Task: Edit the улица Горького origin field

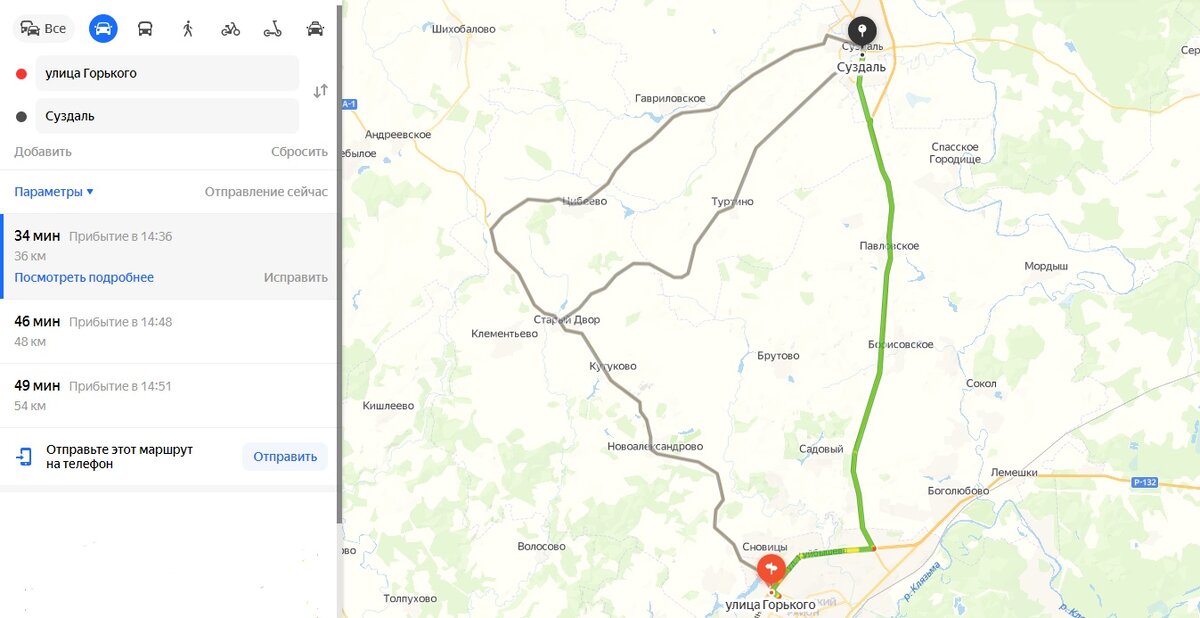Action: tap(167, 73)
